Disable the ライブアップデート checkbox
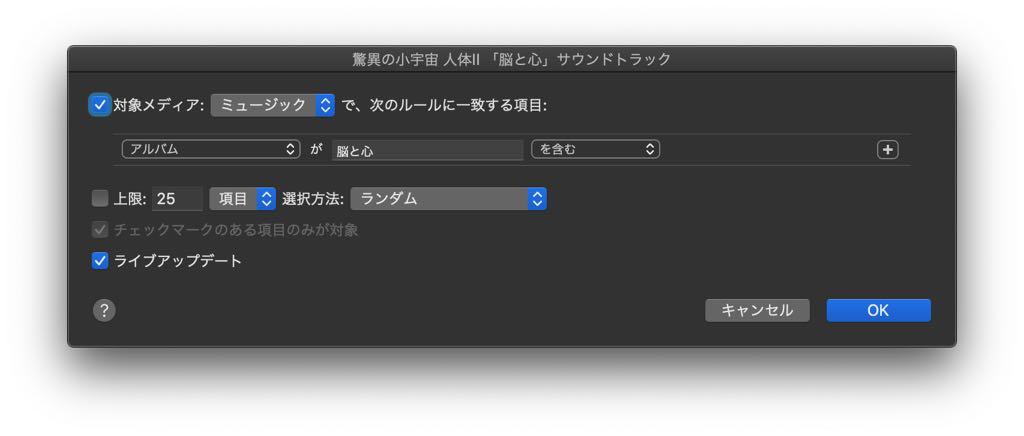The width and height of the screenshot is (1024, 436). point(100,261)
